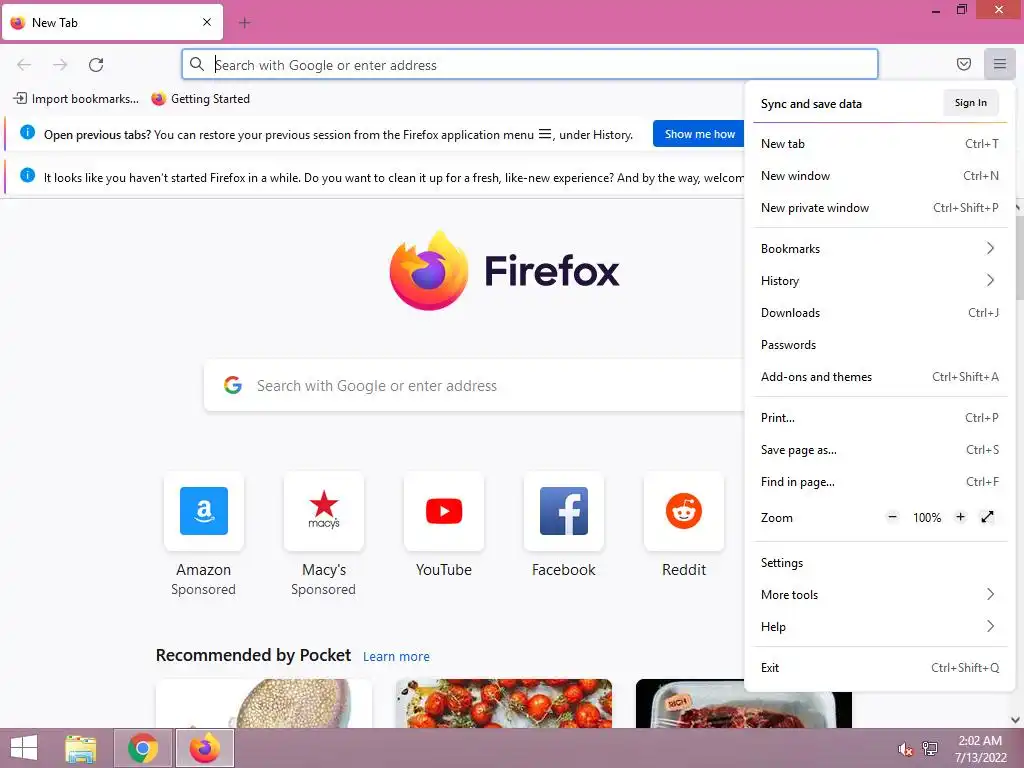Click the page scrollbar down arrow

click(x=1016, y=720)
